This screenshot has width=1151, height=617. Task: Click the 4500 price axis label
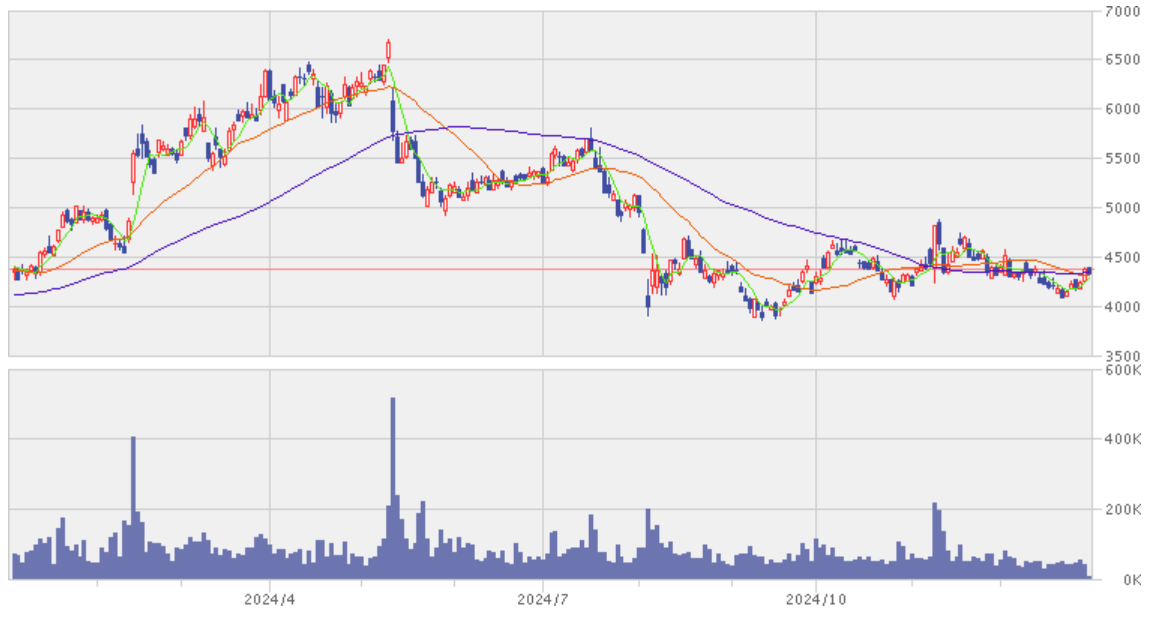tap(1121, 258)
